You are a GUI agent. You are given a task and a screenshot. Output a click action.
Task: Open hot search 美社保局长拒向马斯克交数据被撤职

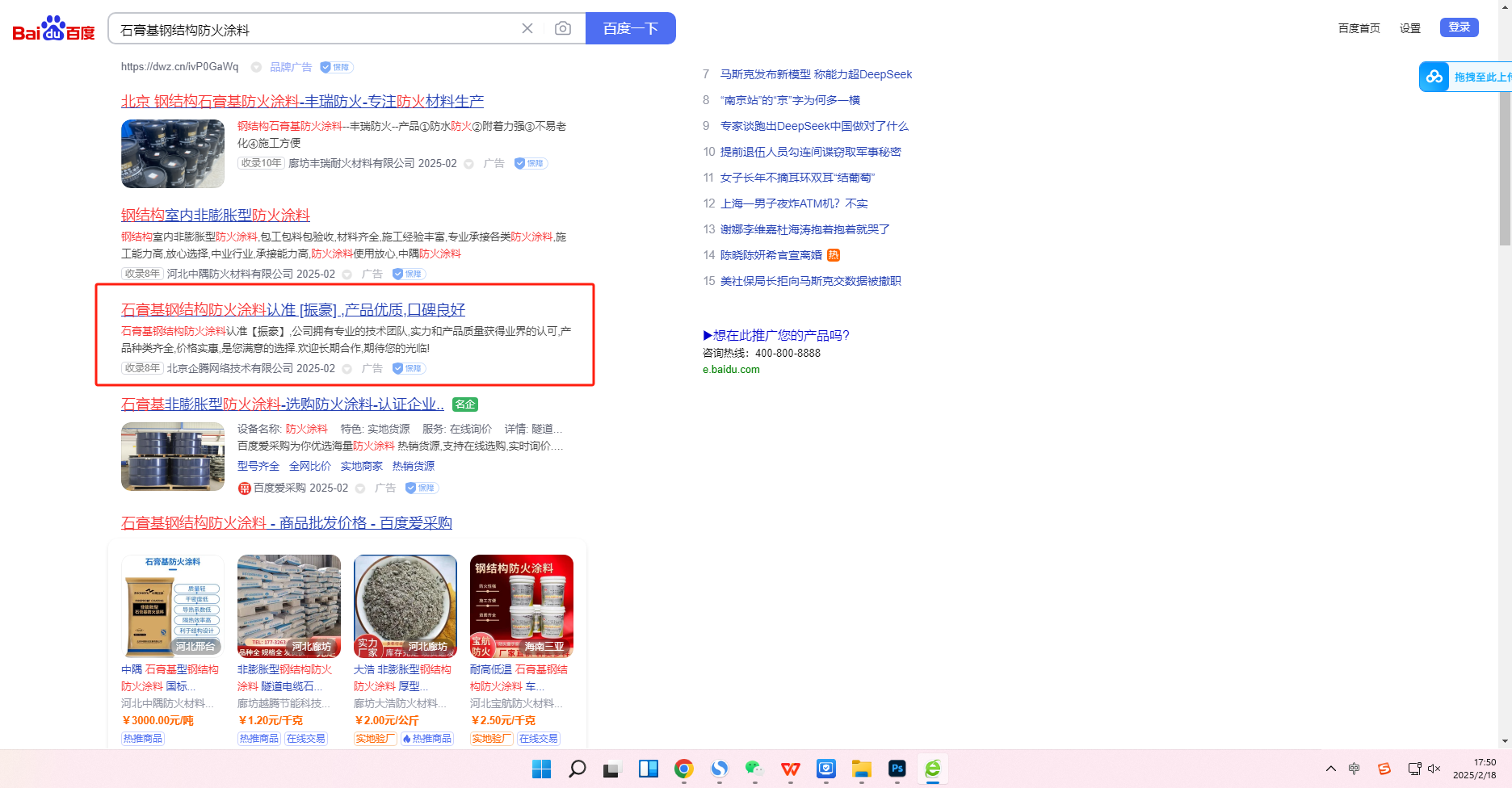pos(811,281)
